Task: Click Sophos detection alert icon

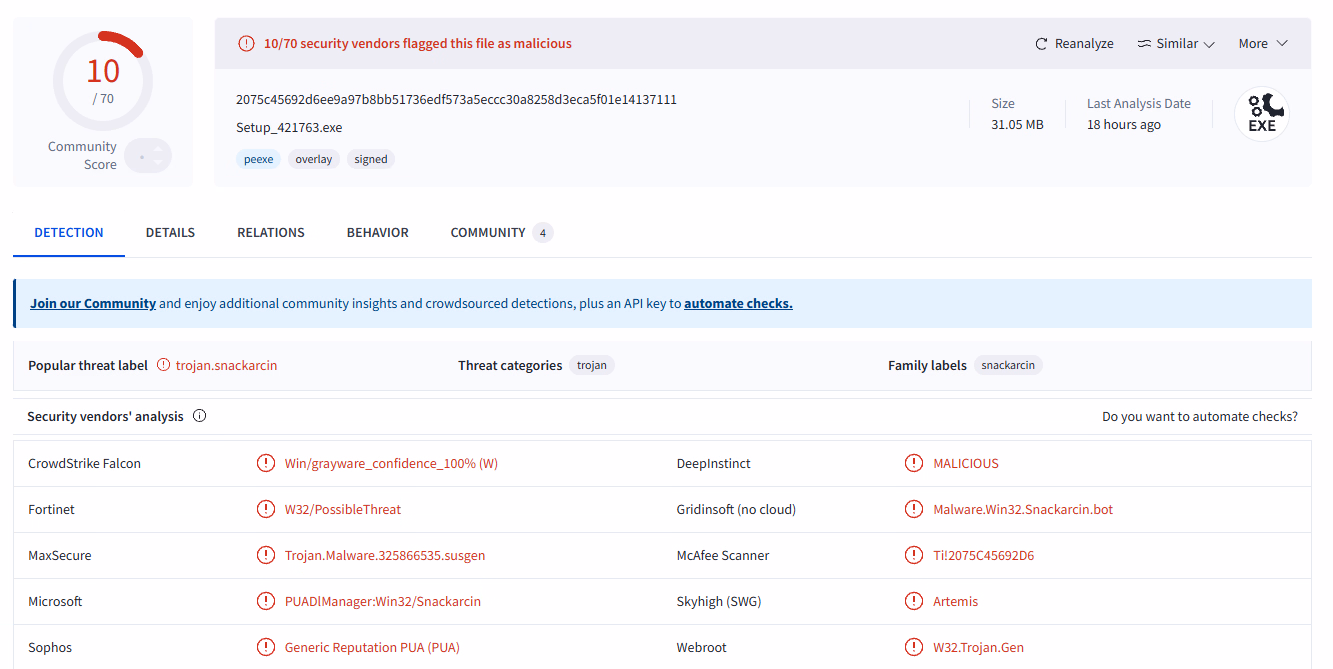Action: point(265,647)
